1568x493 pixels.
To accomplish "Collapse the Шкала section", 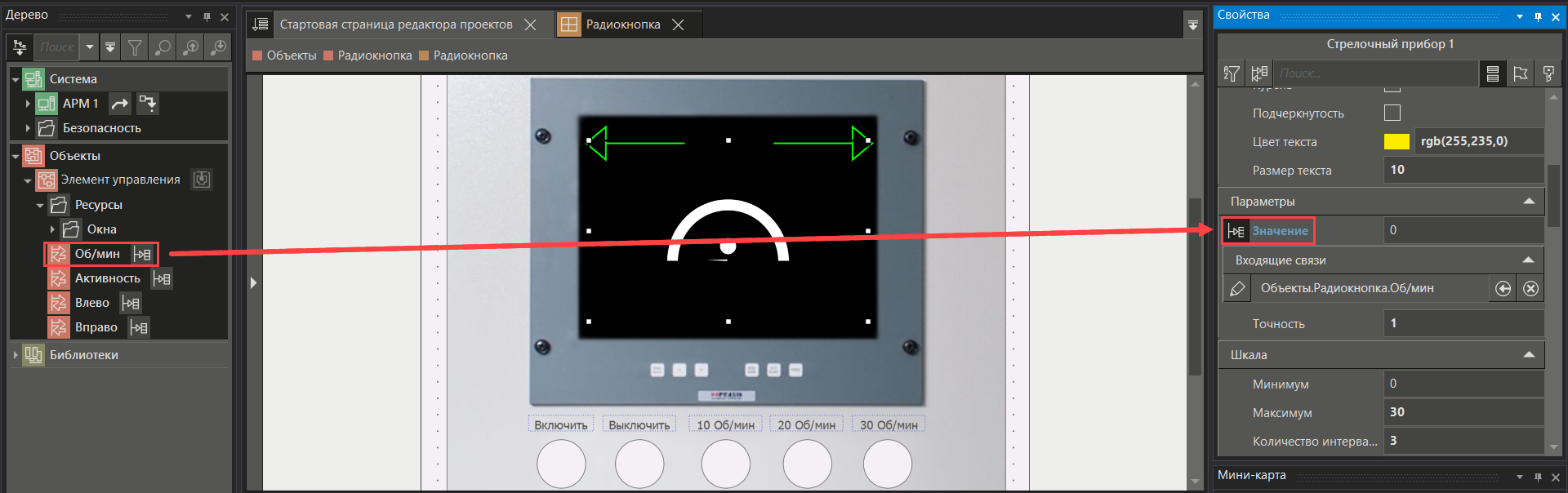I will [1529, 355].
